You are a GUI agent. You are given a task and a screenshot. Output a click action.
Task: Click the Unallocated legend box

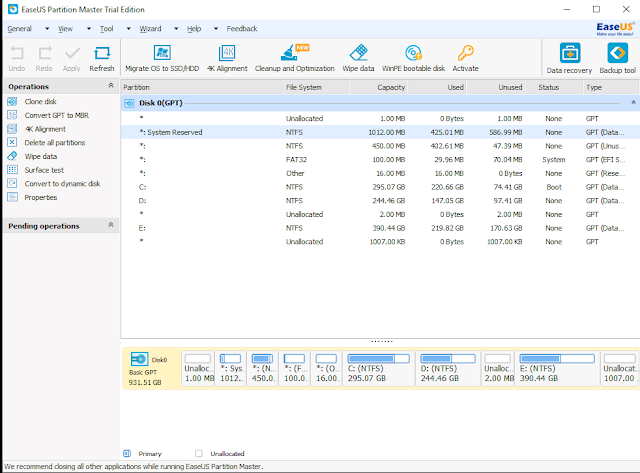pos(199,453)
